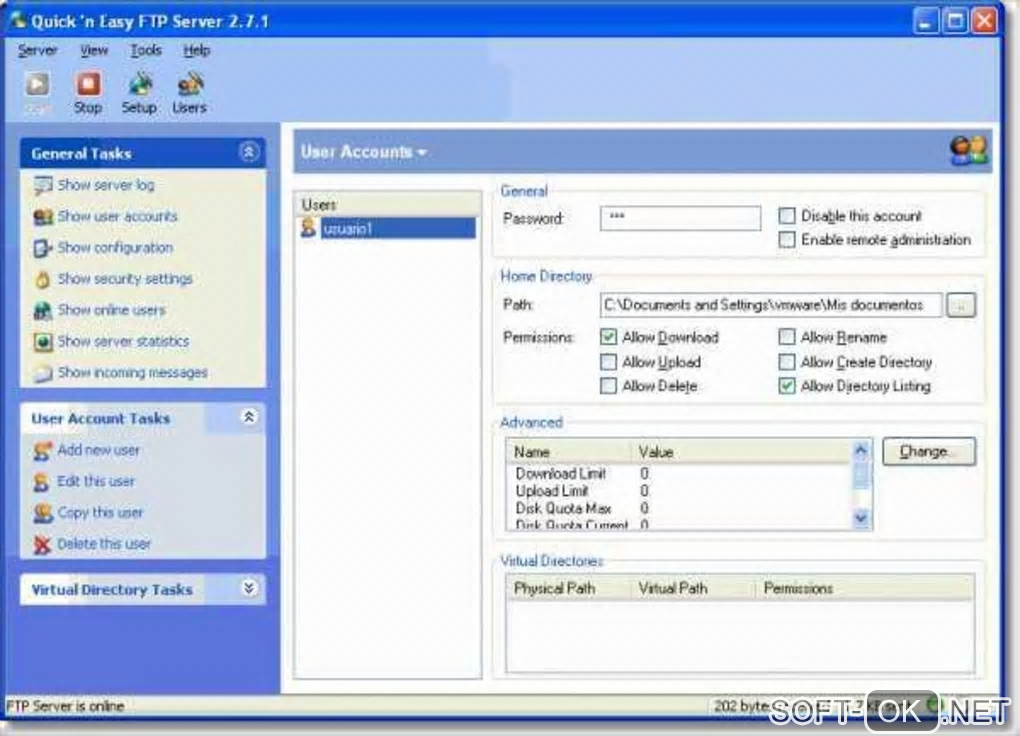This screenshot has width=1020, height=736.
Task: Click the Start server toolbar icon
Action: (x=37, y=85)
